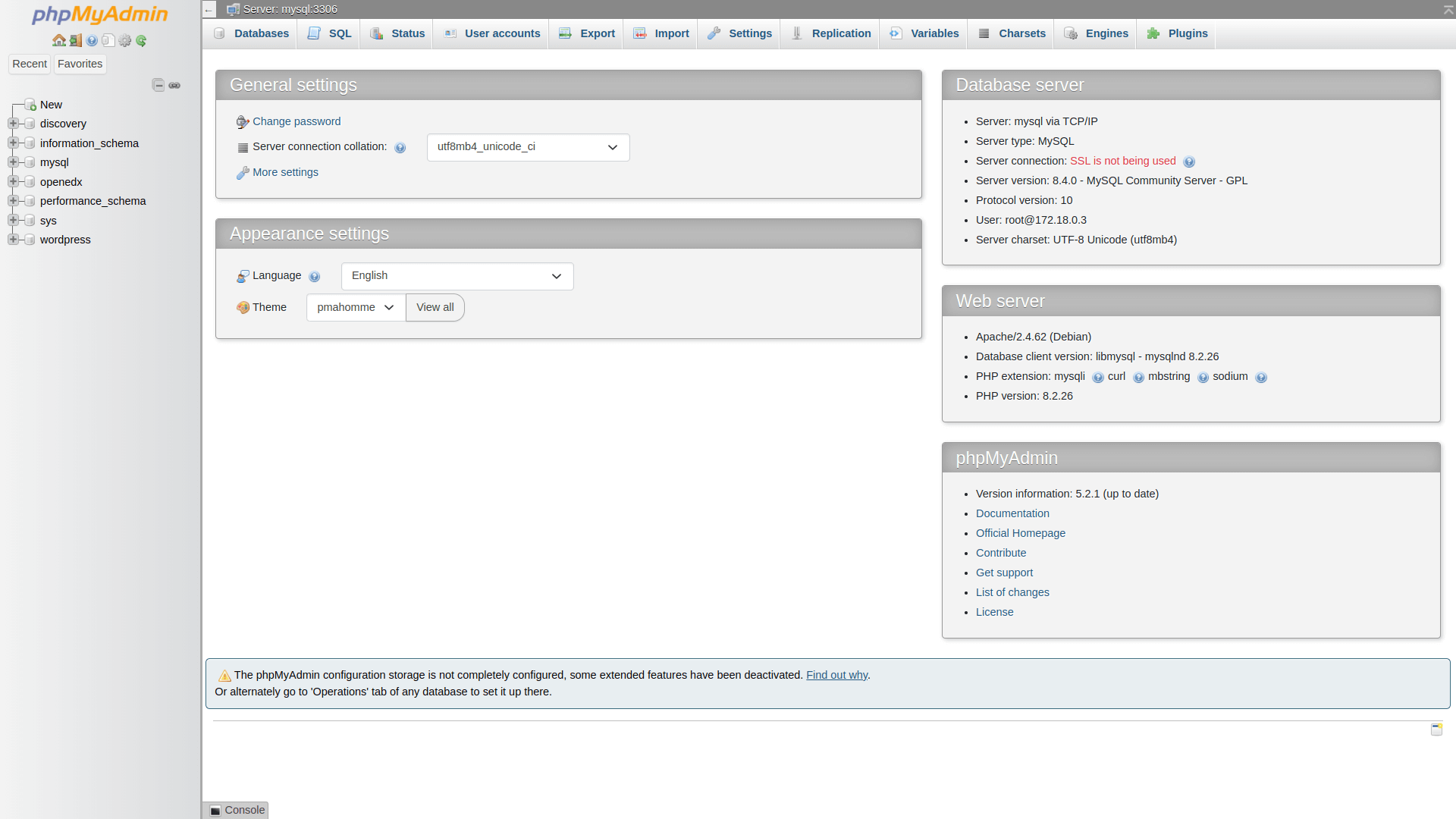Click the Find out why link

click(x=836, y=675)
